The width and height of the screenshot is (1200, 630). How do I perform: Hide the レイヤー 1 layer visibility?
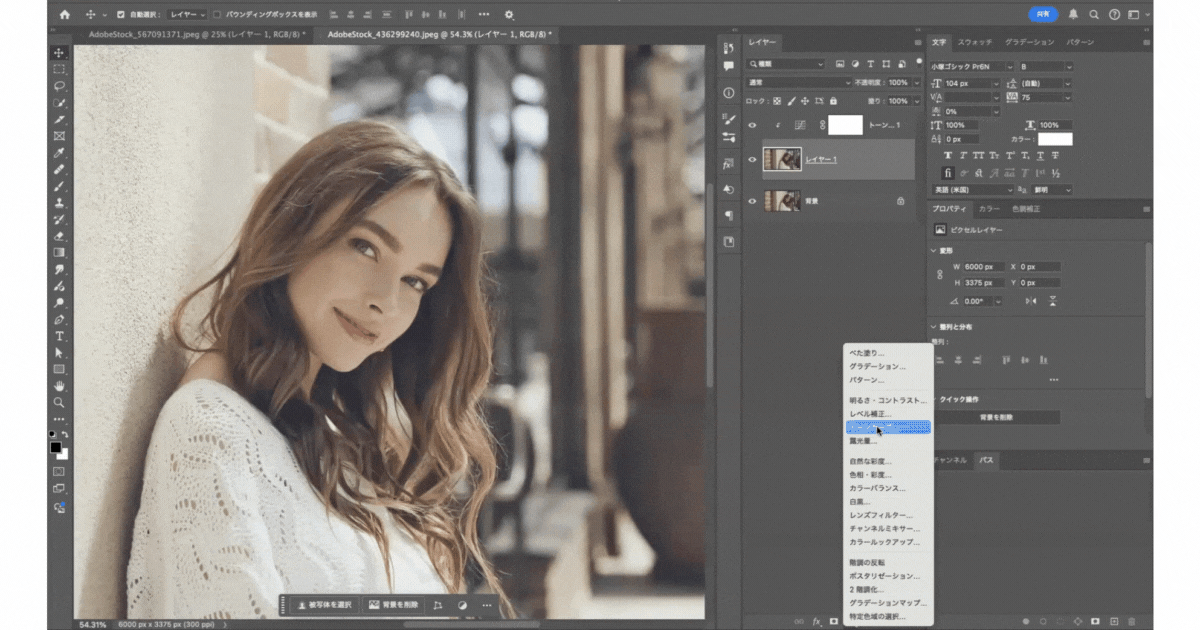pos(752,160)
